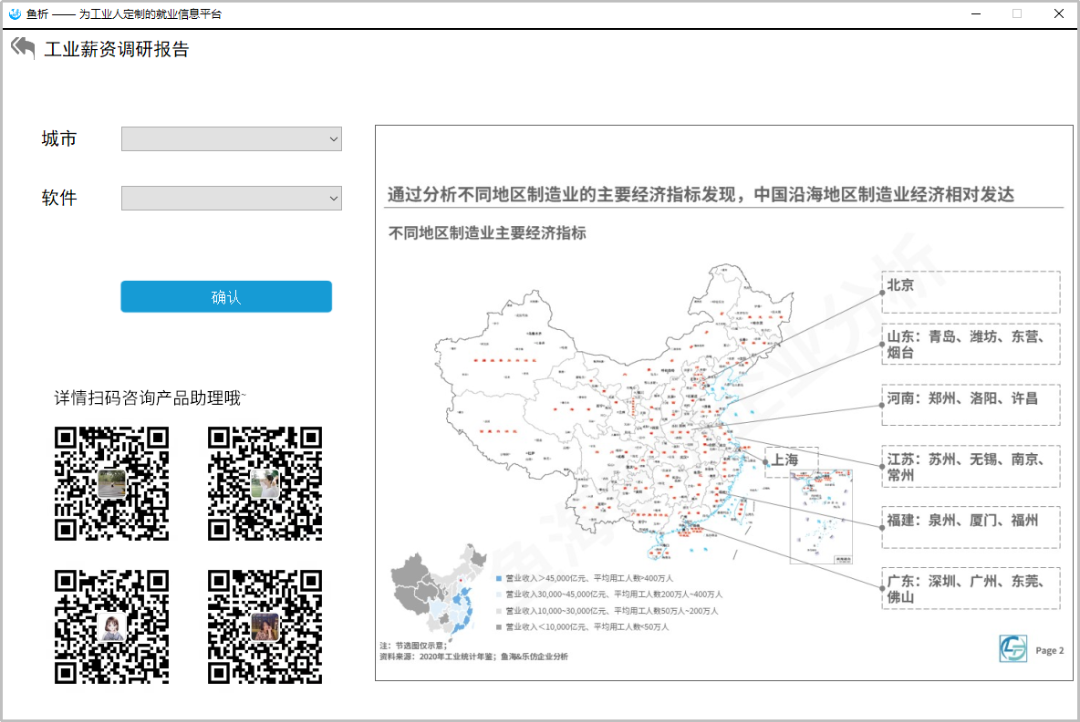Select the upper-left QR code
This screenshot has height=722, width=1080.
(112, 484)
